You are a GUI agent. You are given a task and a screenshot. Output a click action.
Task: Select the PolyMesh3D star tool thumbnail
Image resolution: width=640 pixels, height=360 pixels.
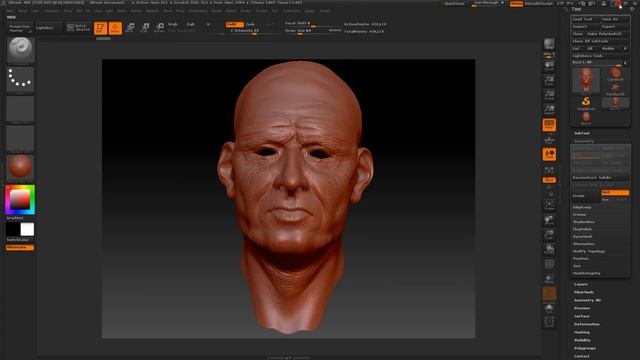[x=615, y=89]
